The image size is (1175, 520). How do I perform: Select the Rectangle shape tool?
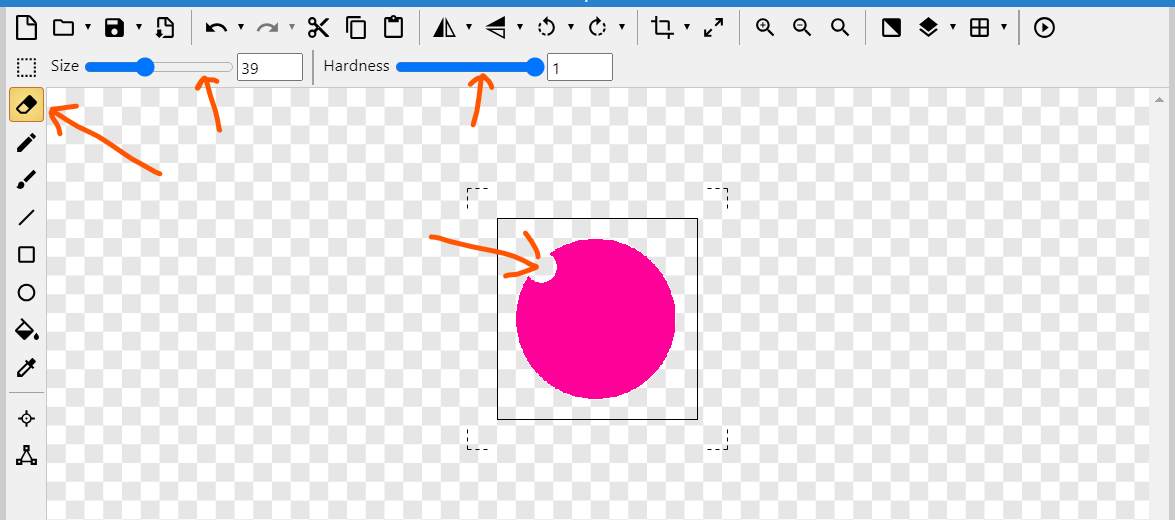pos(26,255)
